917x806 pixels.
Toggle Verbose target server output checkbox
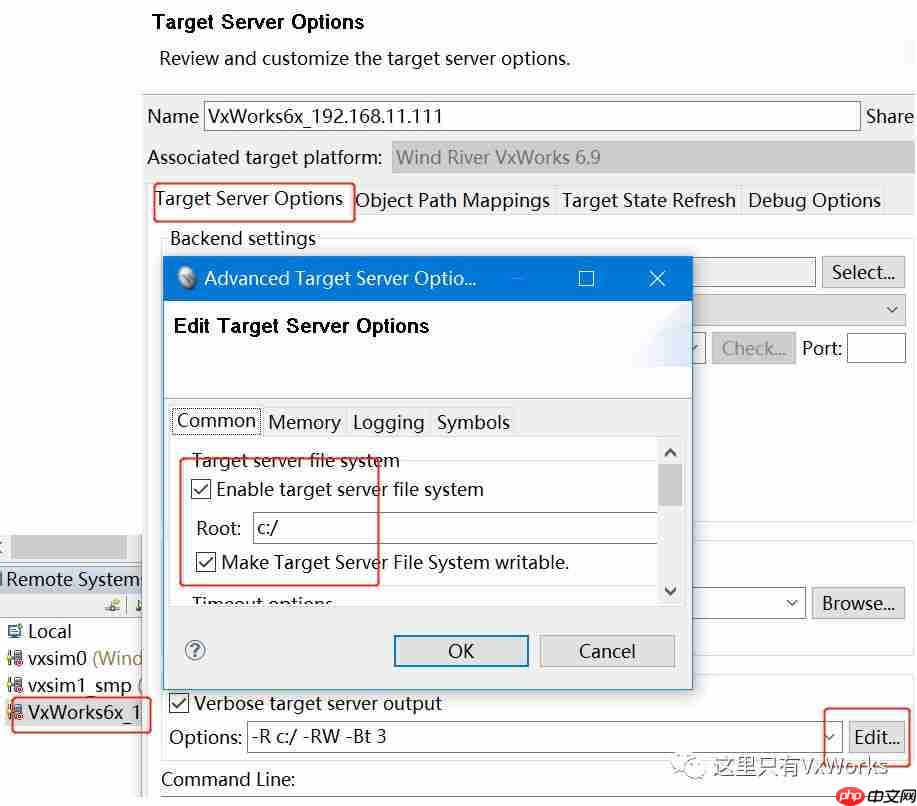pyautogui.click(x=179, y=703)
